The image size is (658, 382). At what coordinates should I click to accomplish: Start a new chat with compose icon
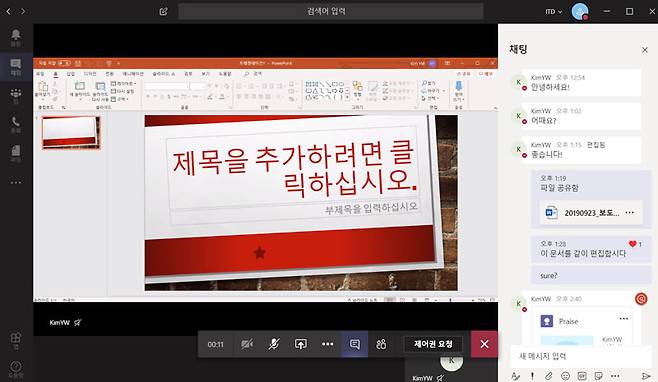164,11
